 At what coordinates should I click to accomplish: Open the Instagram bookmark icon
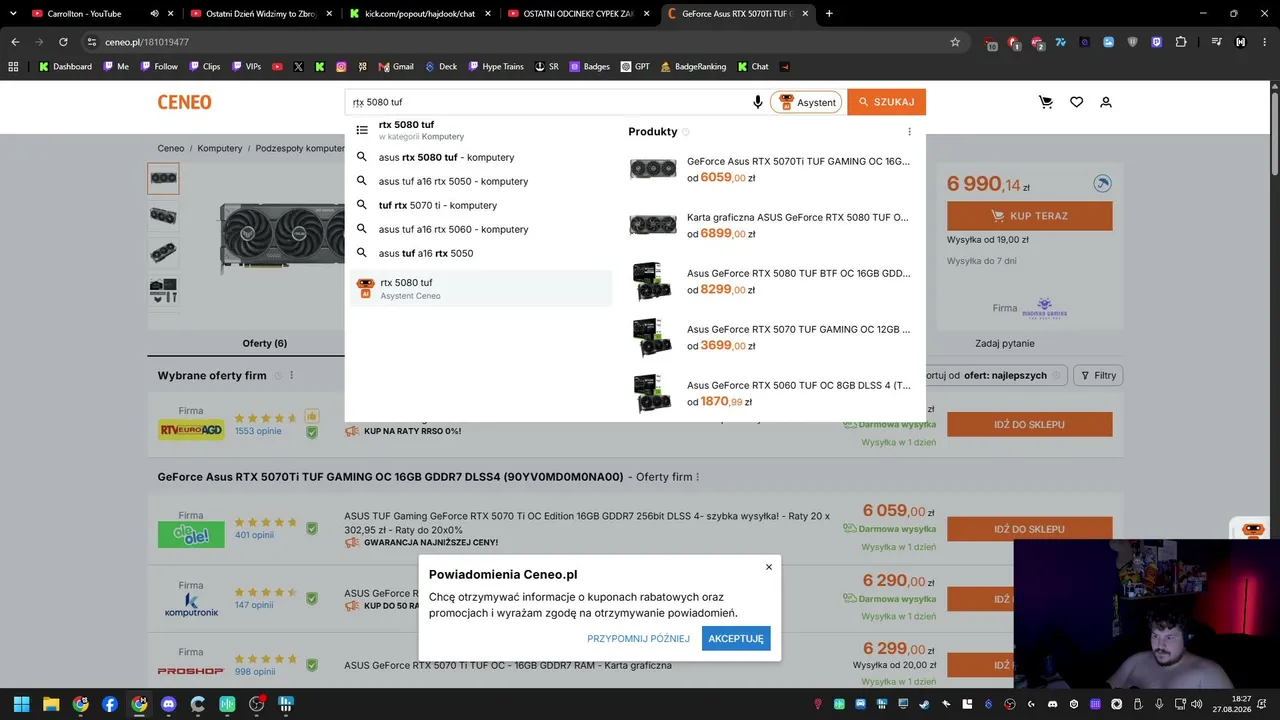pyautogui.click(x=341, y=67)
